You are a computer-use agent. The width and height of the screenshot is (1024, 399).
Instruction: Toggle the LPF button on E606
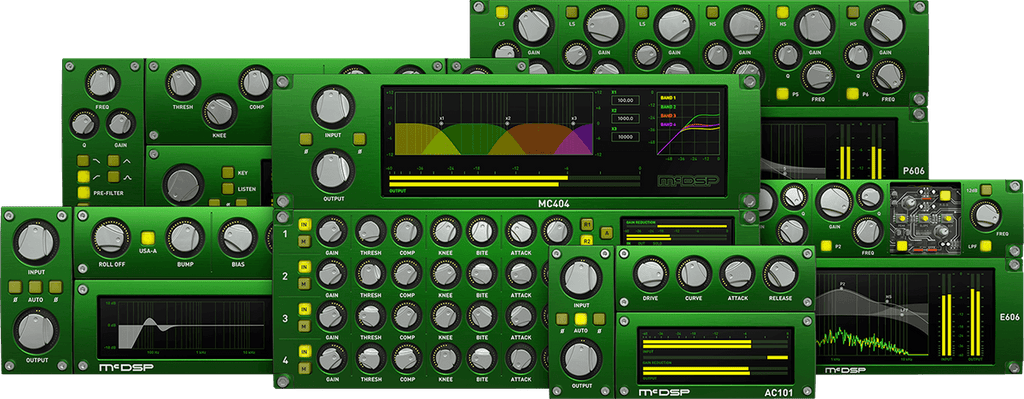[985, 246]
